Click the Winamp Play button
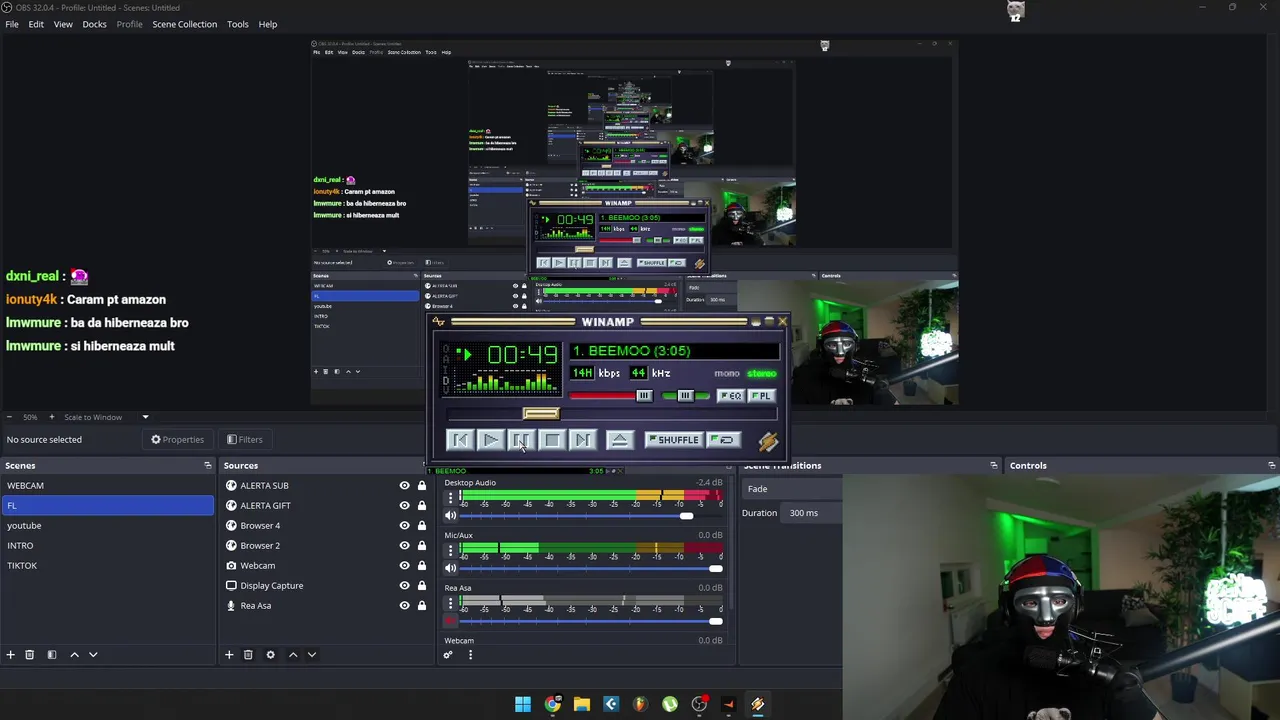The height and width of the screenshot is (720, 1280). tap(490, 440)
